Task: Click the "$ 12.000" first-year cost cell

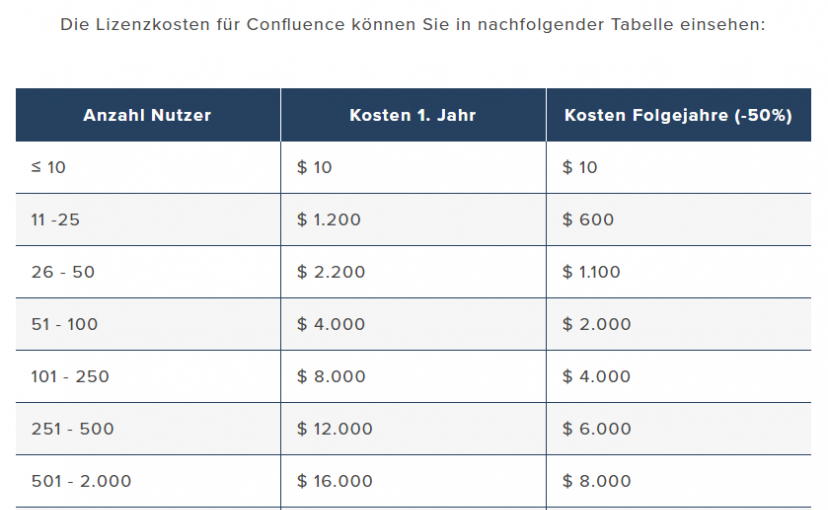Action: (335, 429)
